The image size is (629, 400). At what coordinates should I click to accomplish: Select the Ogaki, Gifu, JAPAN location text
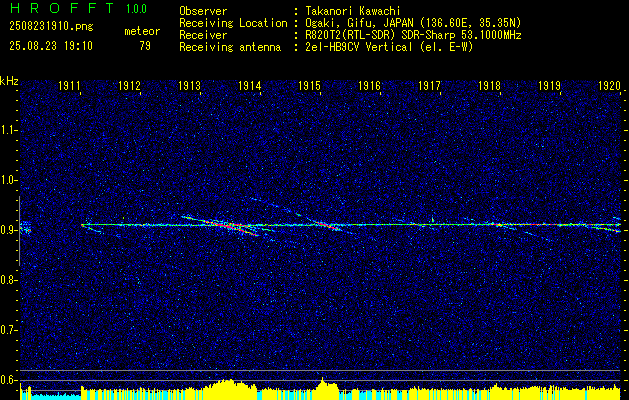pos(413,23)
